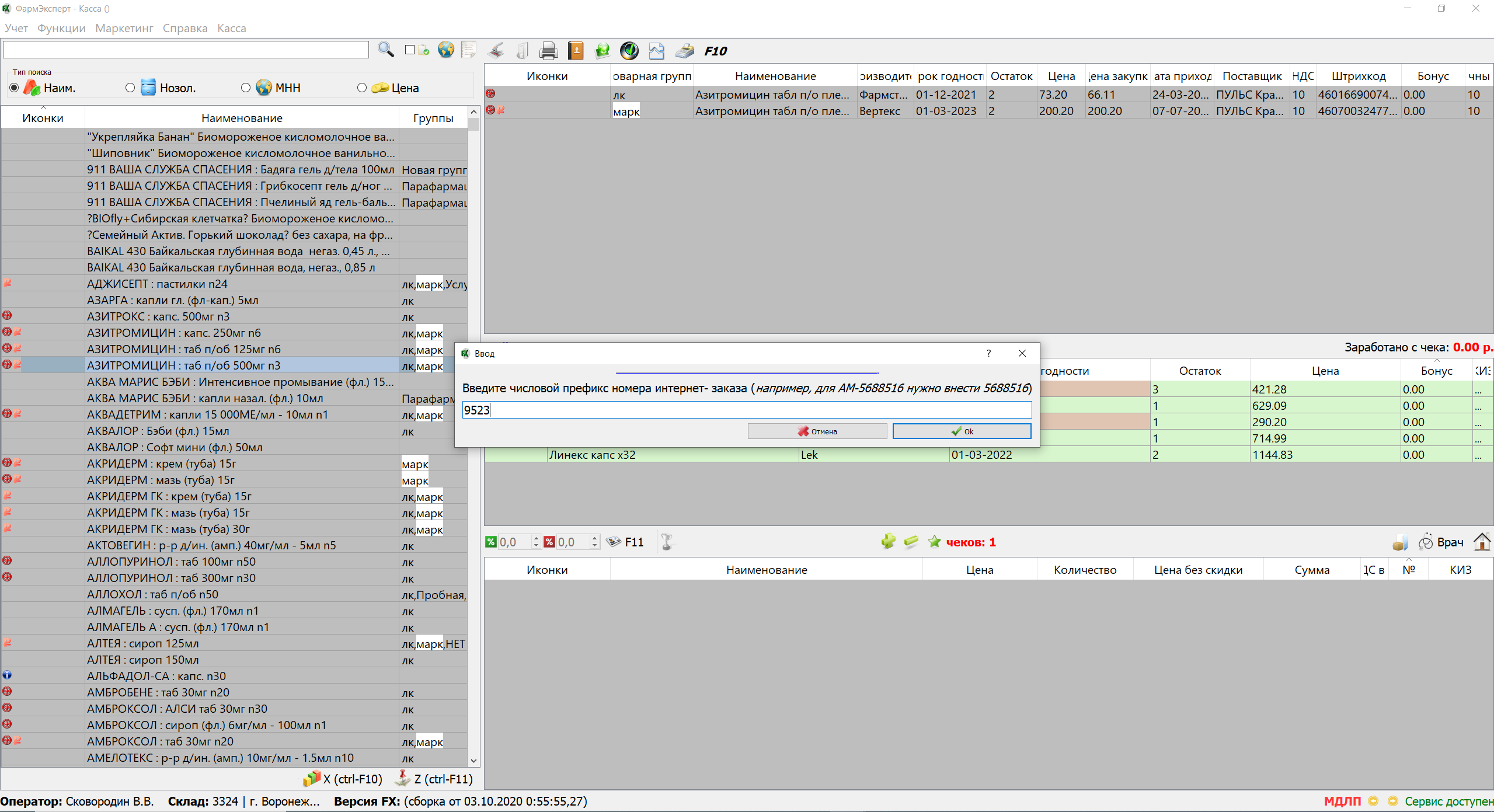
Task: Click the globe icon in the toolbar
Action: 446,50
